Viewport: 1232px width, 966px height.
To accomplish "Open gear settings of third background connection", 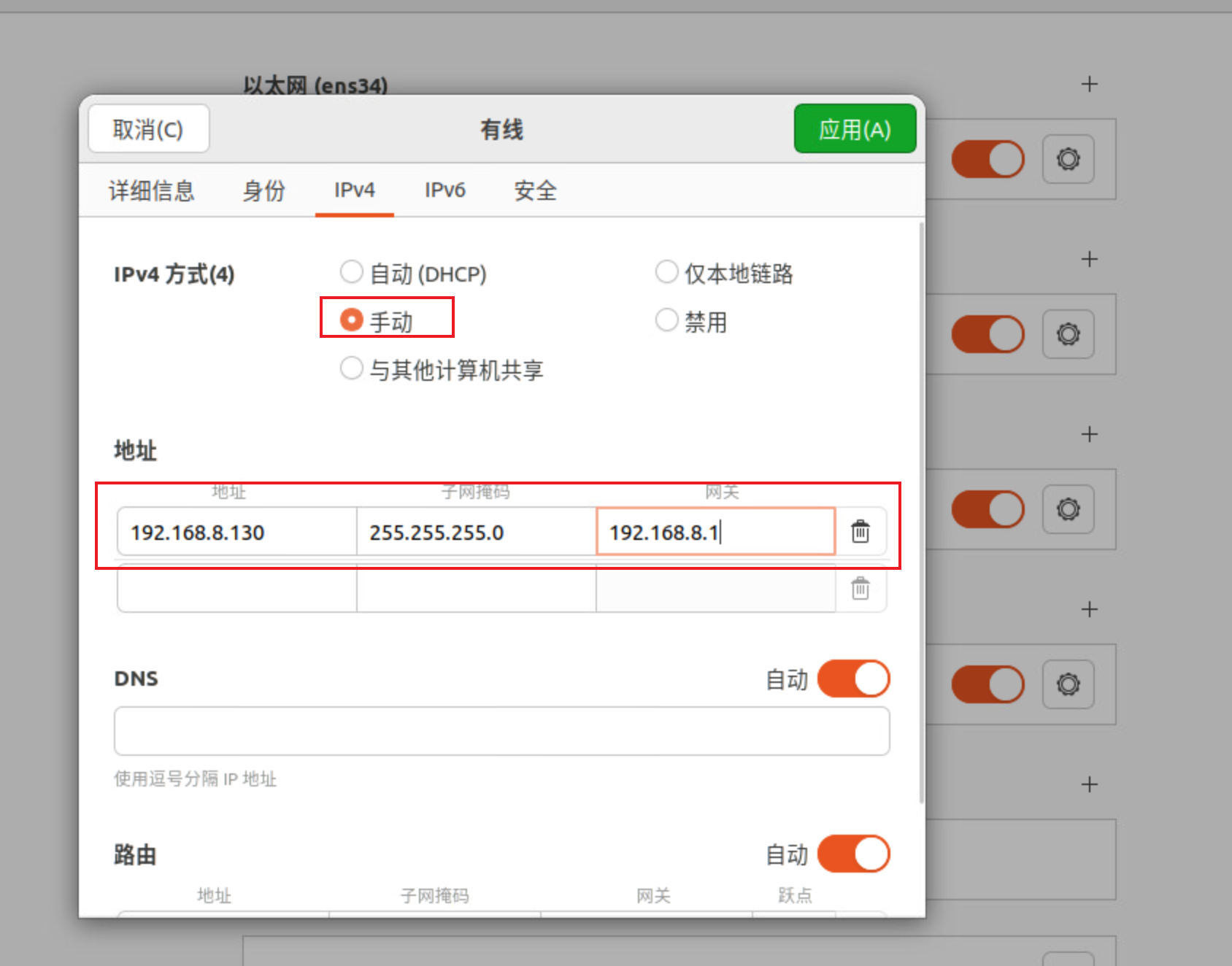I will pyautogui.click(x=1068, y=509).
